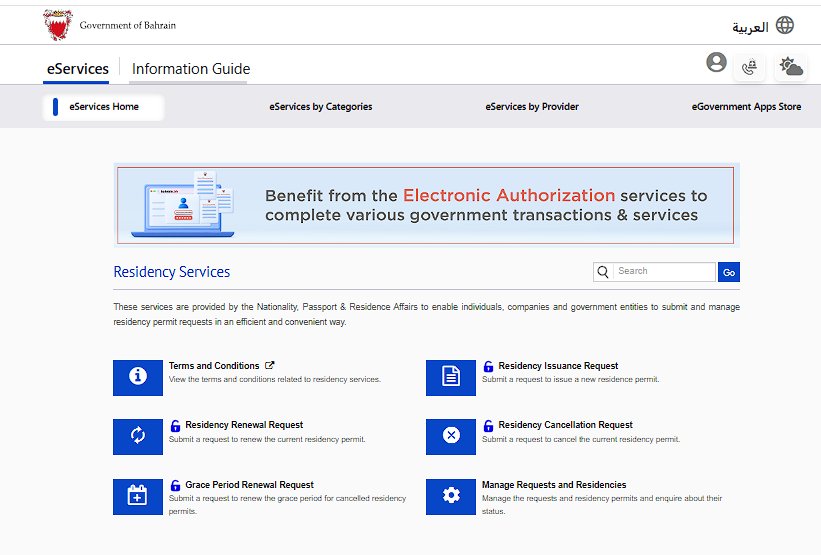
Task: Open the user account profile icon
Action: (716, 62)
